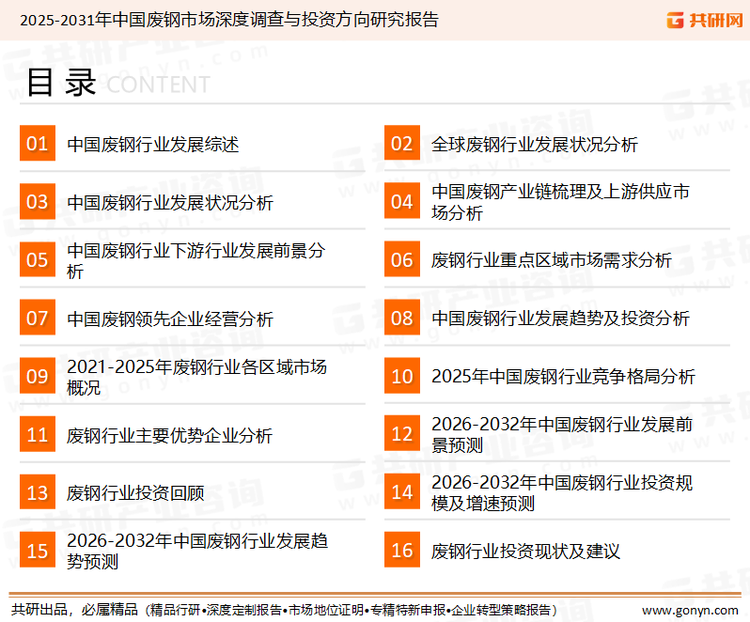This screenshot has height=622, width=750.
Task: Click the orange 15 number box
Action: click(37, 550)
